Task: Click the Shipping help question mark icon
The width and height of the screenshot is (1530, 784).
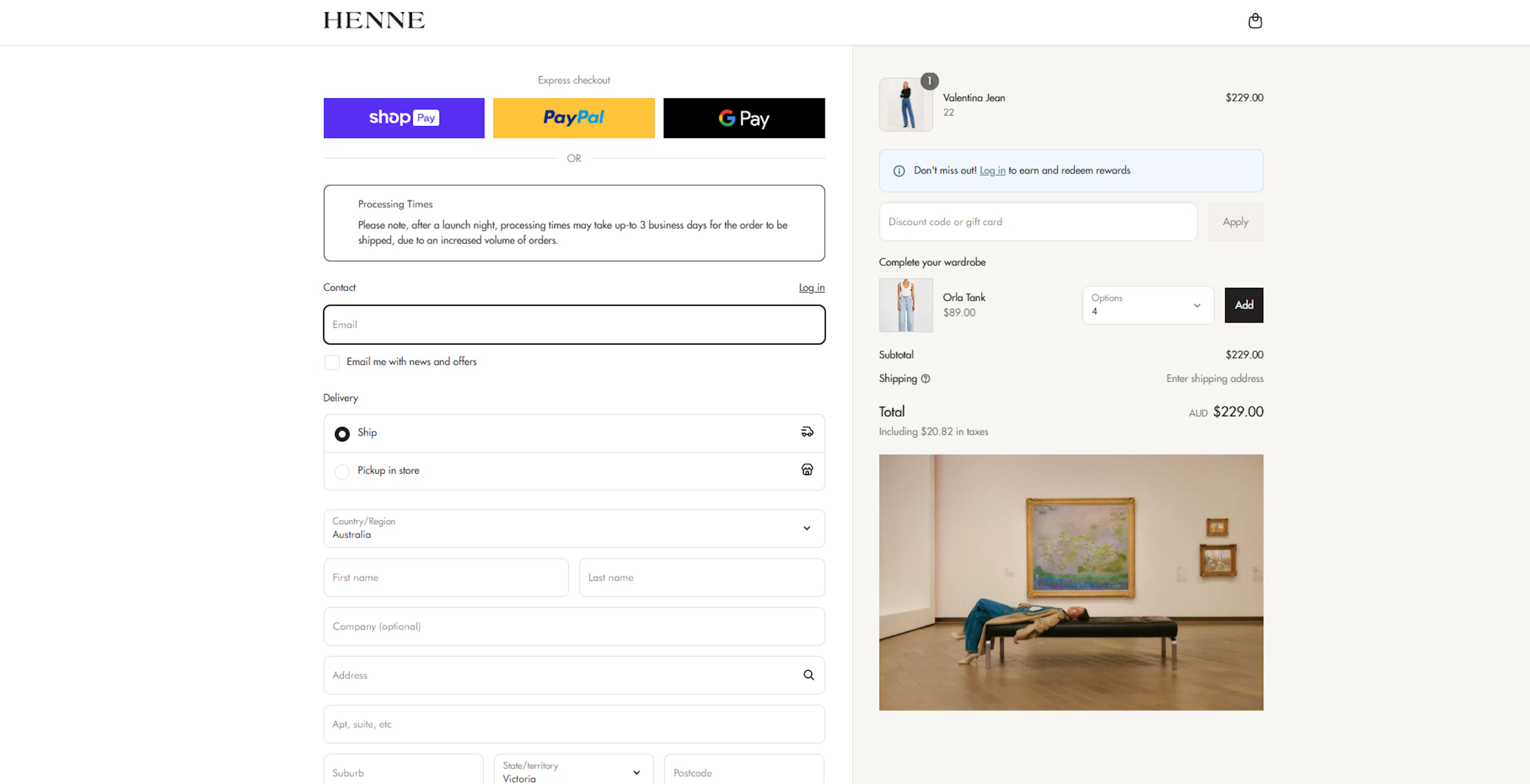Action: (x=925, y=378)
